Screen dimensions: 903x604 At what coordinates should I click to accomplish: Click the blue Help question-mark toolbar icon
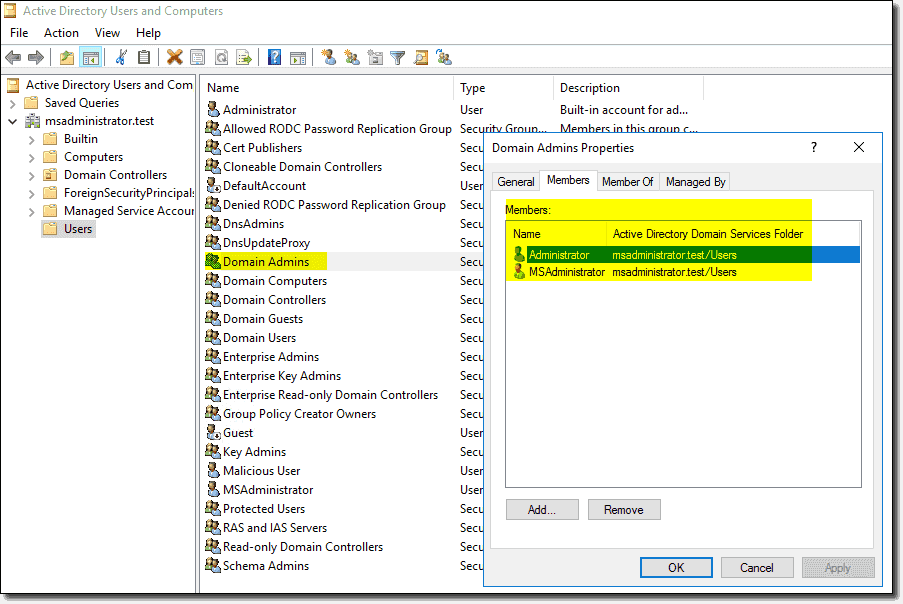coord(274,58)
